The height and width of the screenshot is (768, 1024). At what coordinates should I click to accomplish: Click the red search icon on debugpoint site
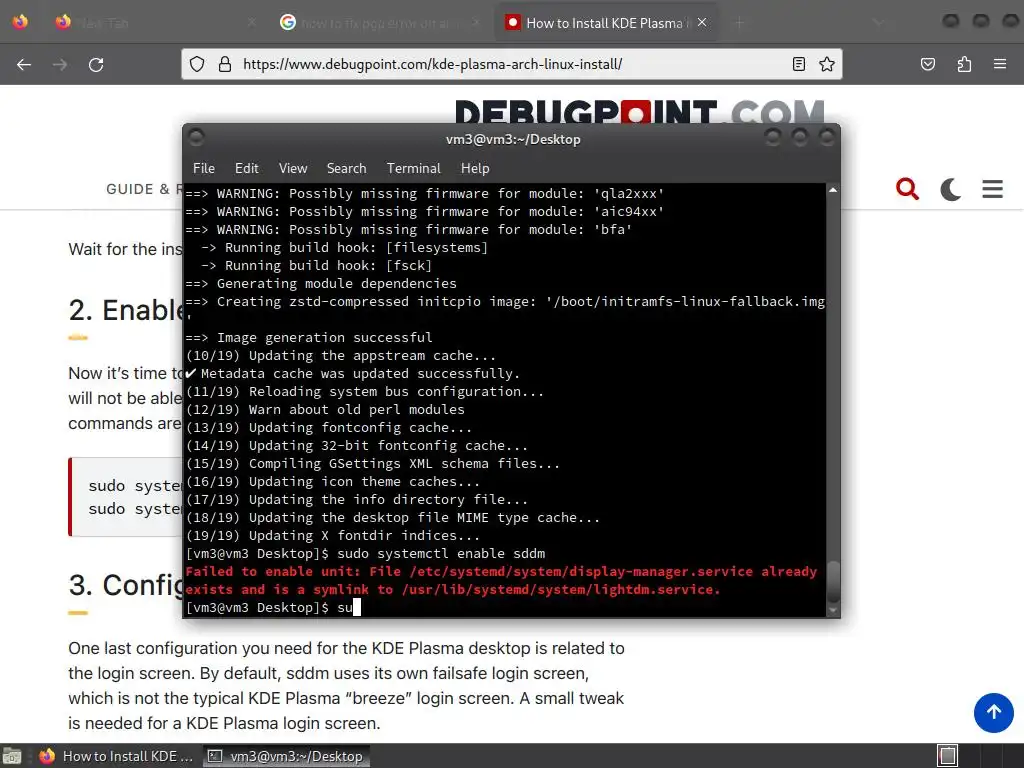pos(908,189)
